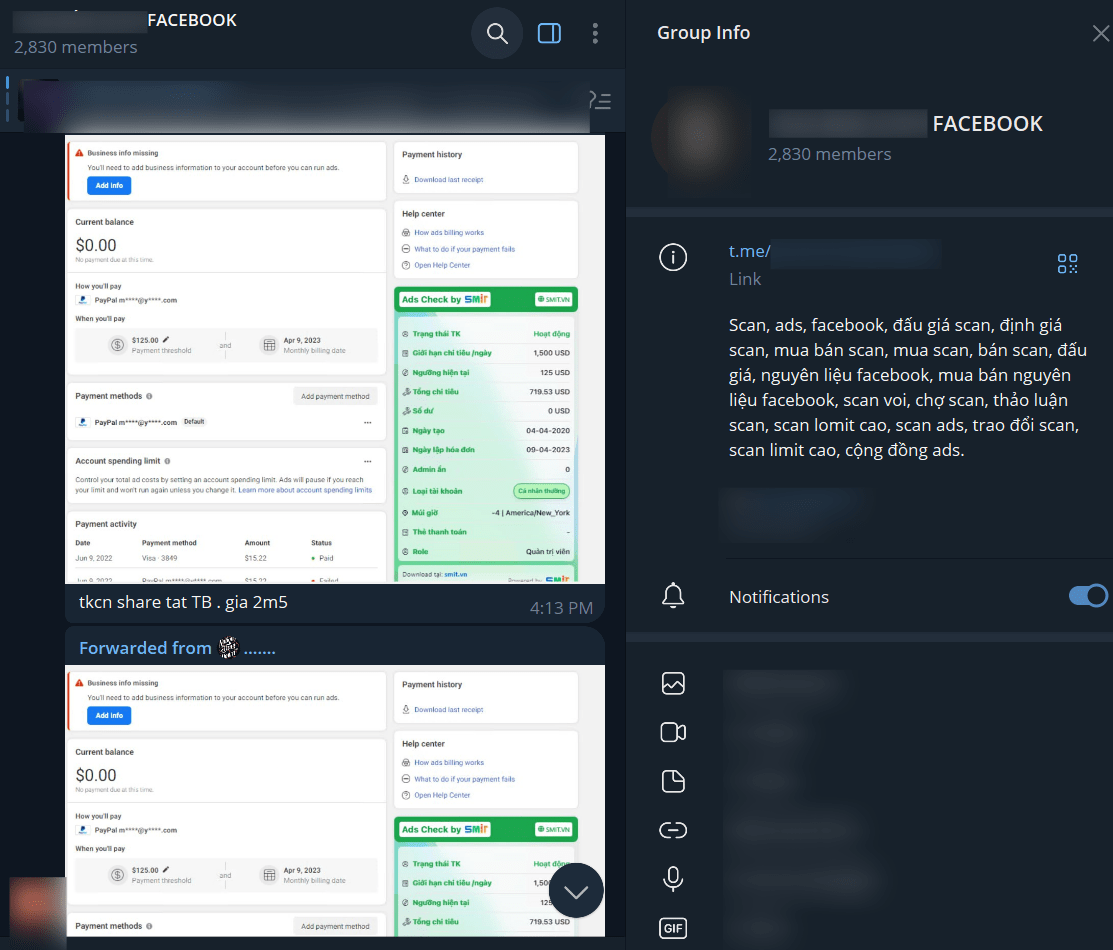1113x950 pixels.
Task: Click the sidebar panel toggle icon beside search
Action: (549, 33)
